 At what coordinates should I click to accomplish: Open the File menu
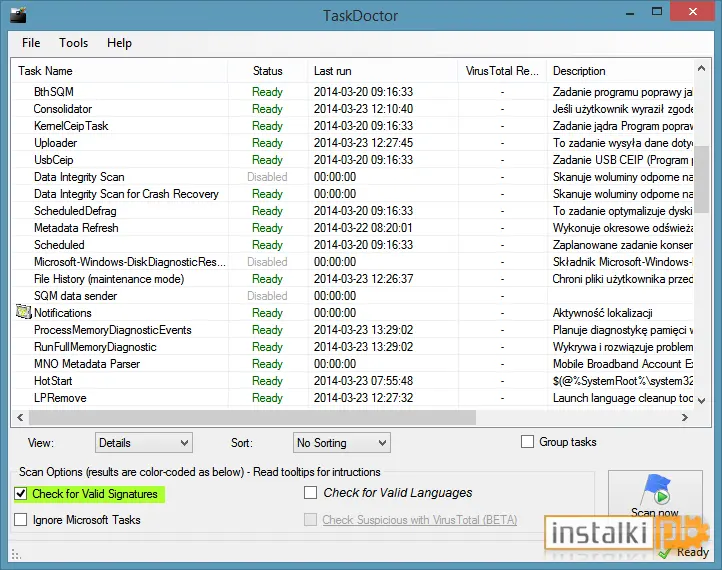[31, 43]
